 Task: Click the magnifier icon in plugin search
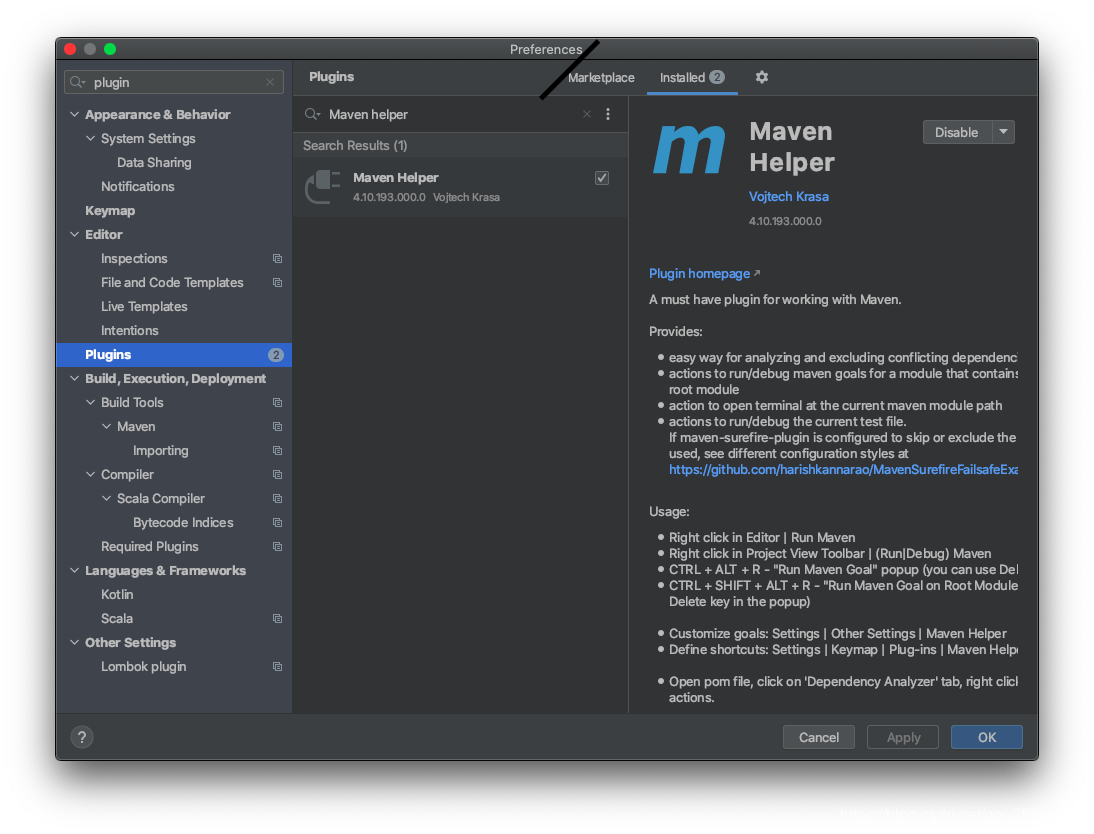point(312,114)
